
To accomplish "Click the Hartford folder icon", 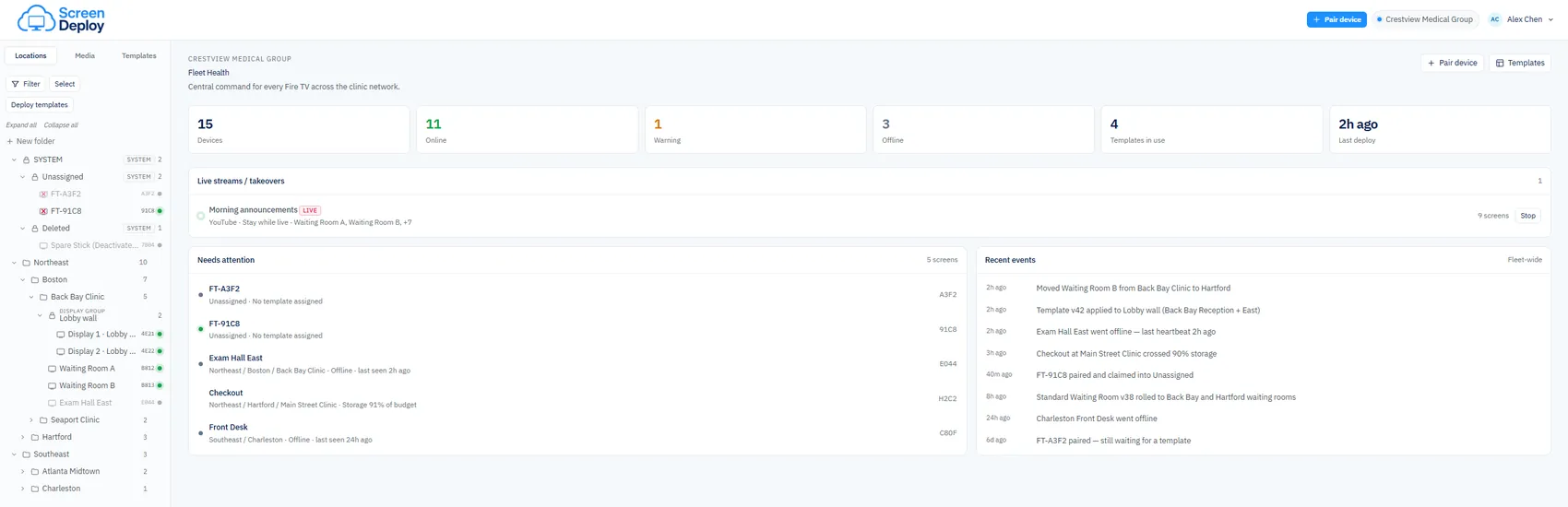I will (x=34, y=438).
